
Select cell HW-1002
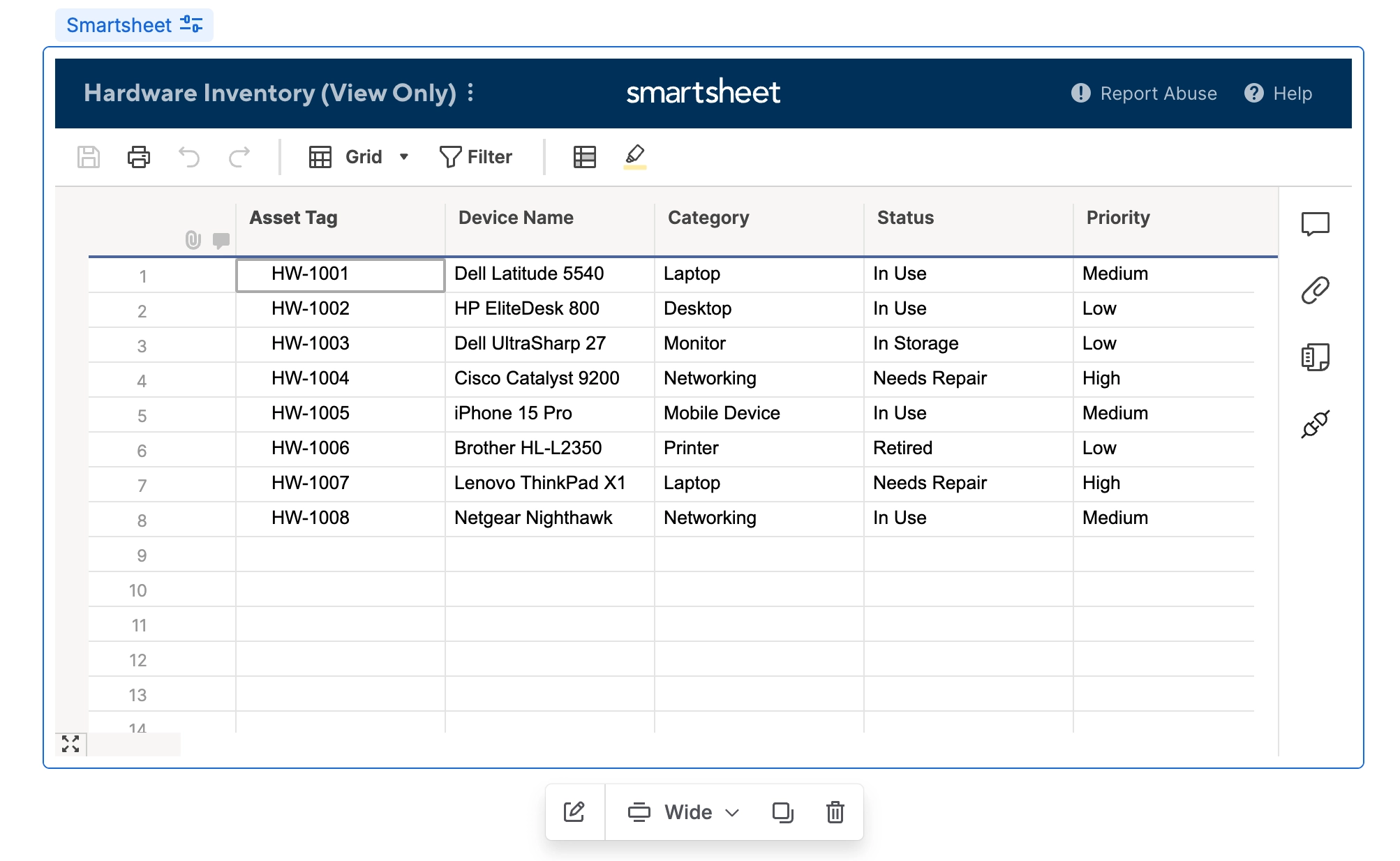341,310
